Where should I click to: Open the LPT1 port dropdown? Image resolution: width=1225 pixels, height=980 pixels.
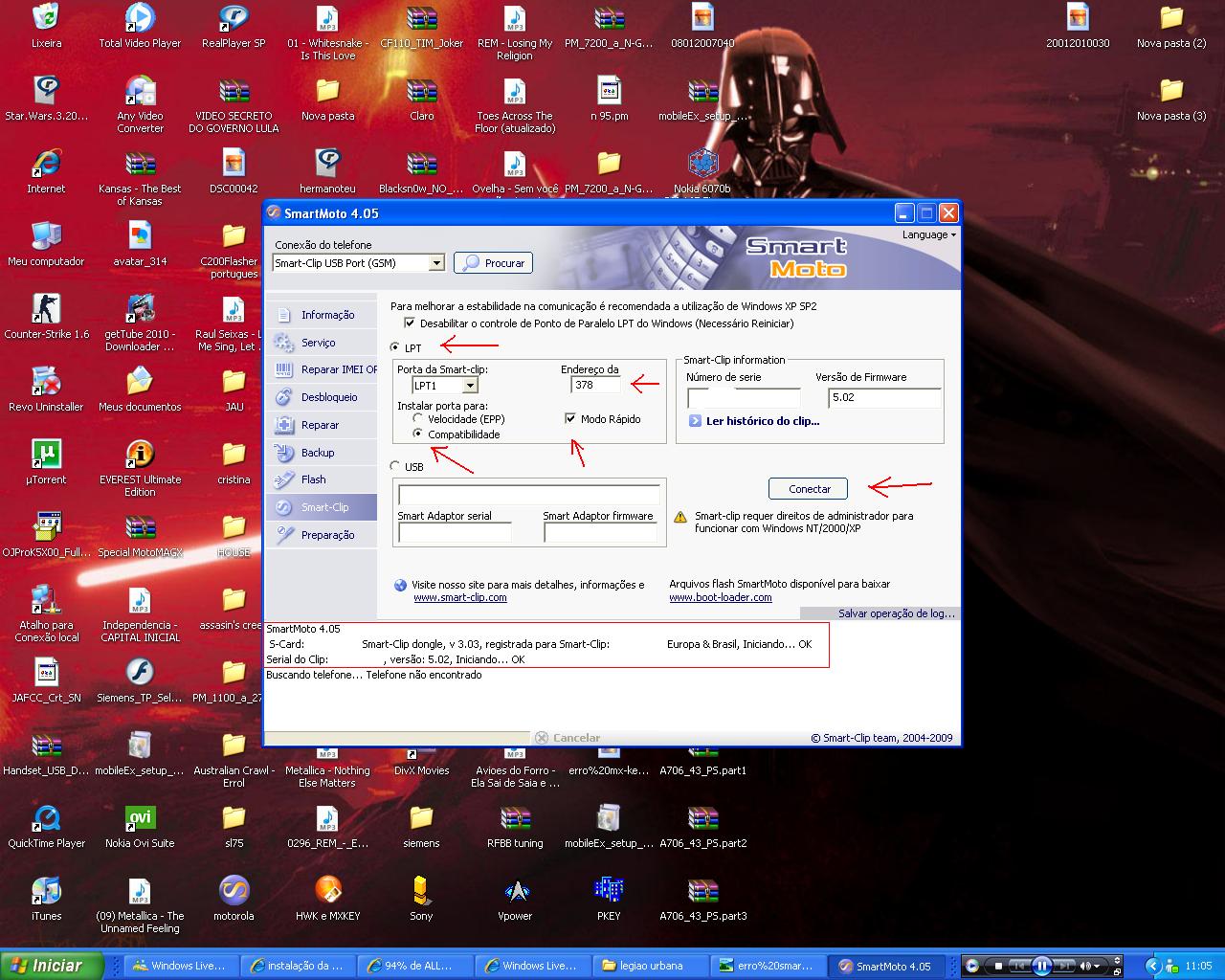(x=470, y=386)
